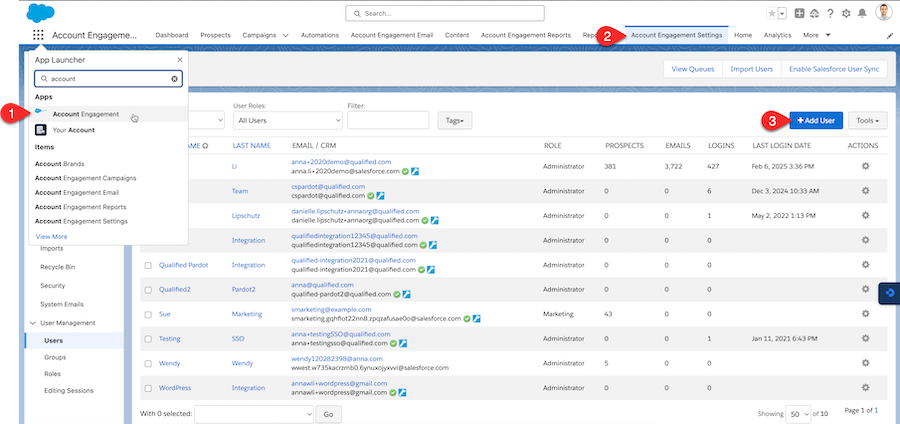Switch to the Prospects tab
900x424 pixels.
(215, 35)
